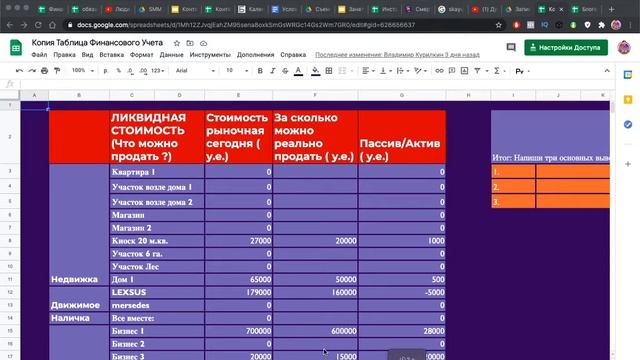Select column E header
This screenshot has height=360, width=640.
(x=238, y=95)
